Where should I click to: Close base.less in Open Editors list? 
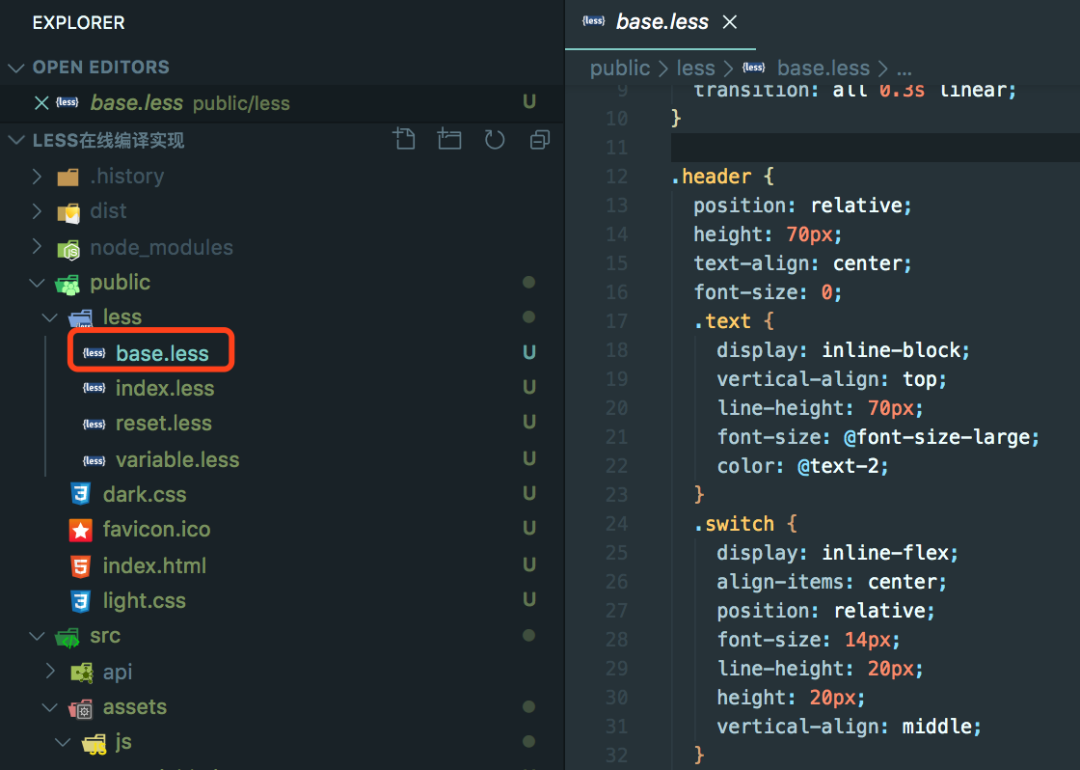pos(41,103)
